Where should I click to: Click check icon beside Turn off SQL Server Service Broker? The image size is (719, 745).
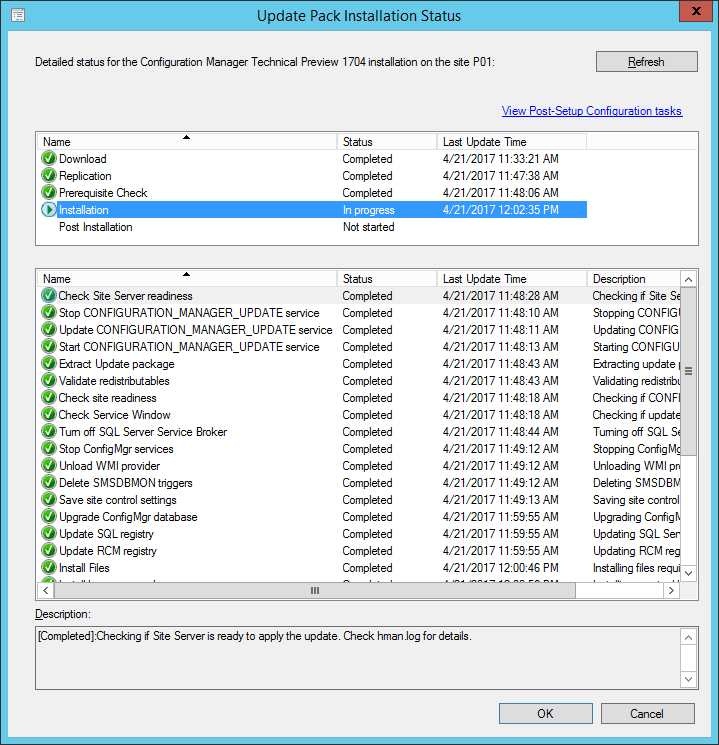[48, 431]
